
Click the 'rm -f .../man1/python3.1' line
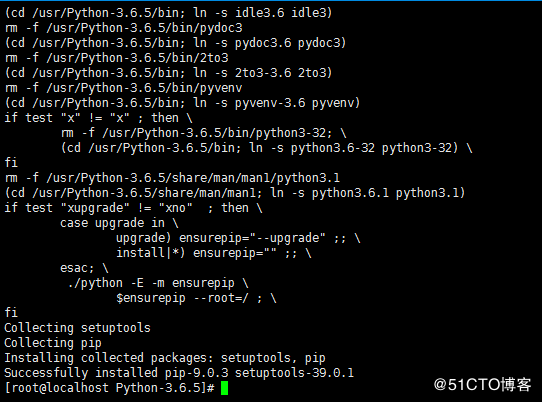click(x=172, y=178)
